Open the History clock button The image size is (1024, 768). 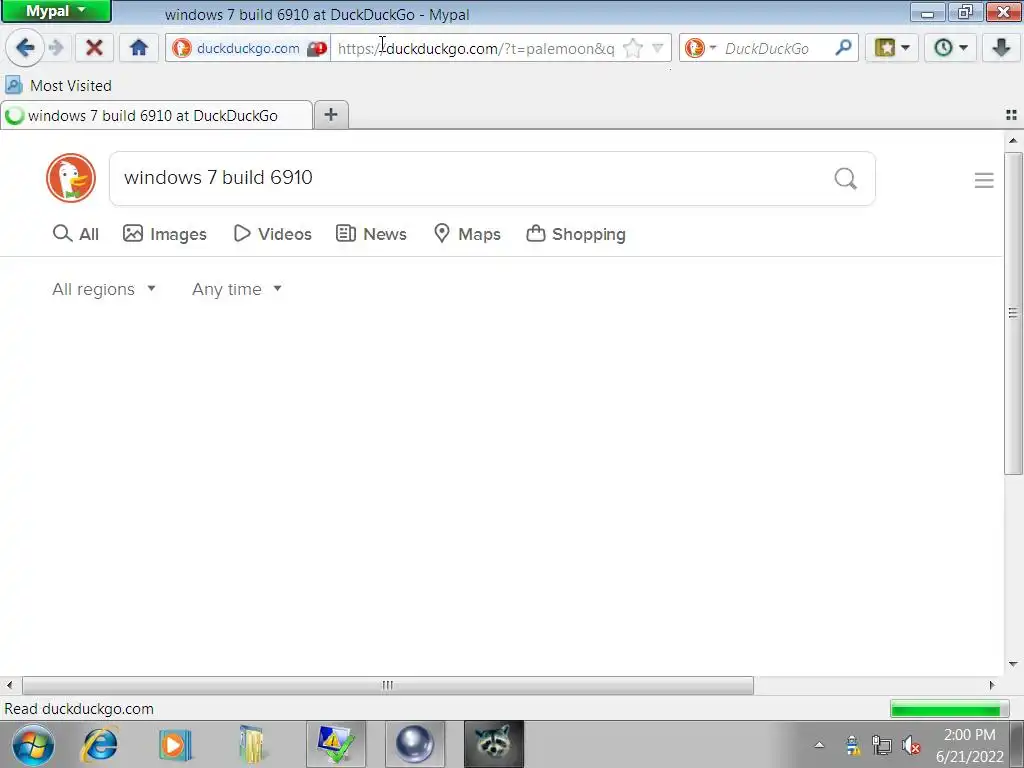click(x=943, y=48)
